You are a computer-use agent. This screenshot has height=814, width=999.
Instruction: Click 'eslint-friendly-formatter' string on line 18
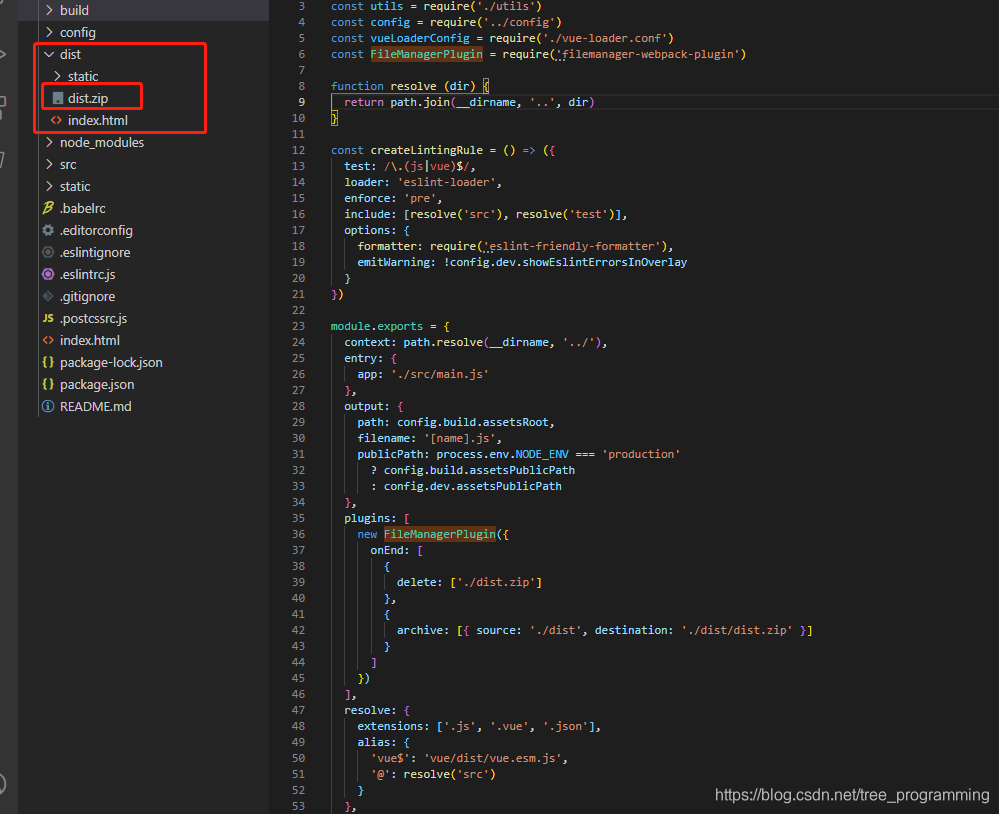571,246
